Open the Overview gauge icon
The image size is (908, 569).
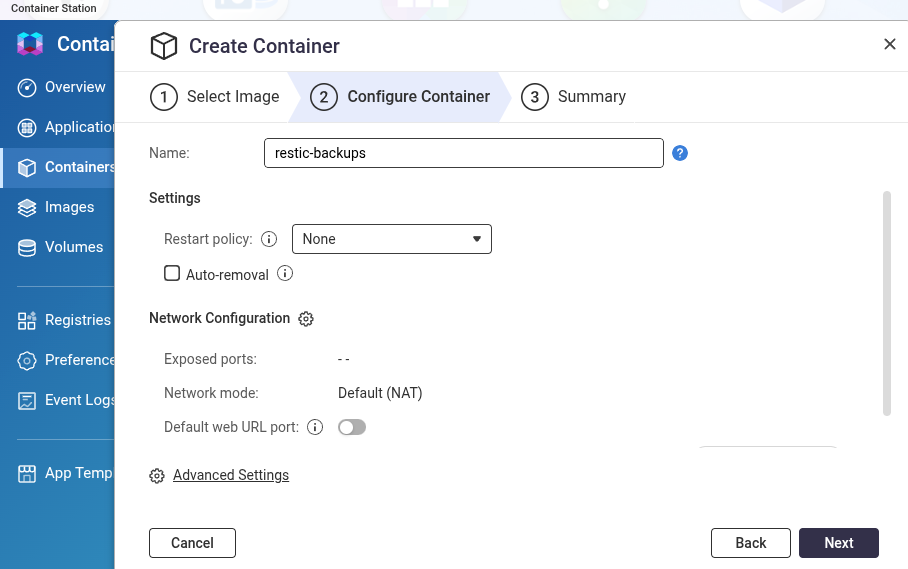coord(27,87)
